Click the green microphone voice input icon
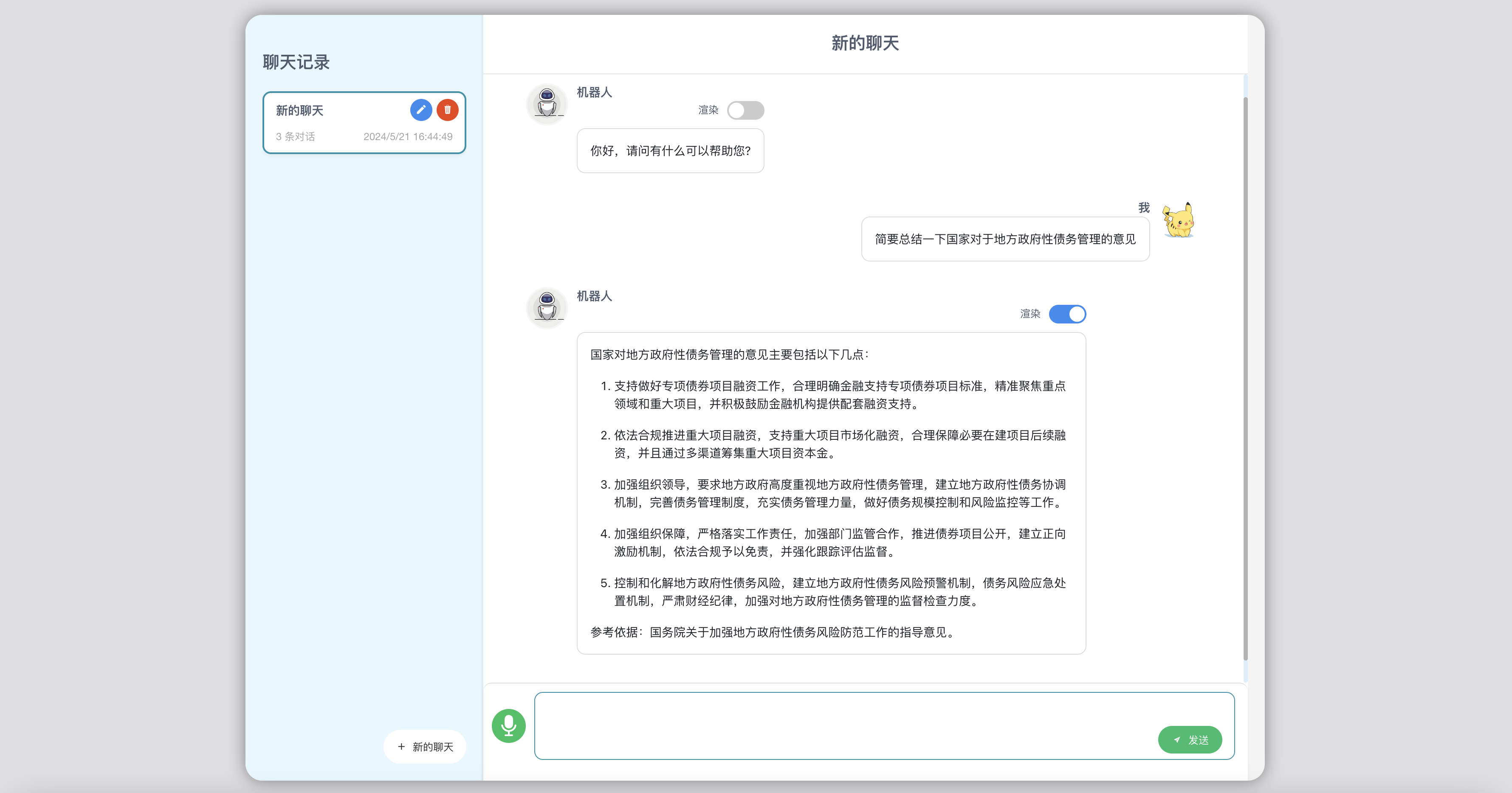Viewport: 1512px width, 793px height. point(508,726)
